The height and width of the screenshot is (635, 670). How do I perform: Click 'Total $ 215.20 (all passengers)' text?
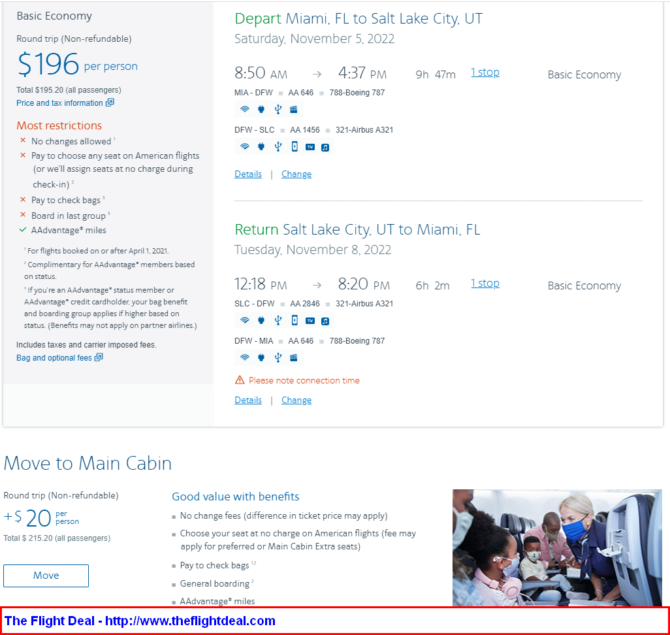tap(57, 538)
